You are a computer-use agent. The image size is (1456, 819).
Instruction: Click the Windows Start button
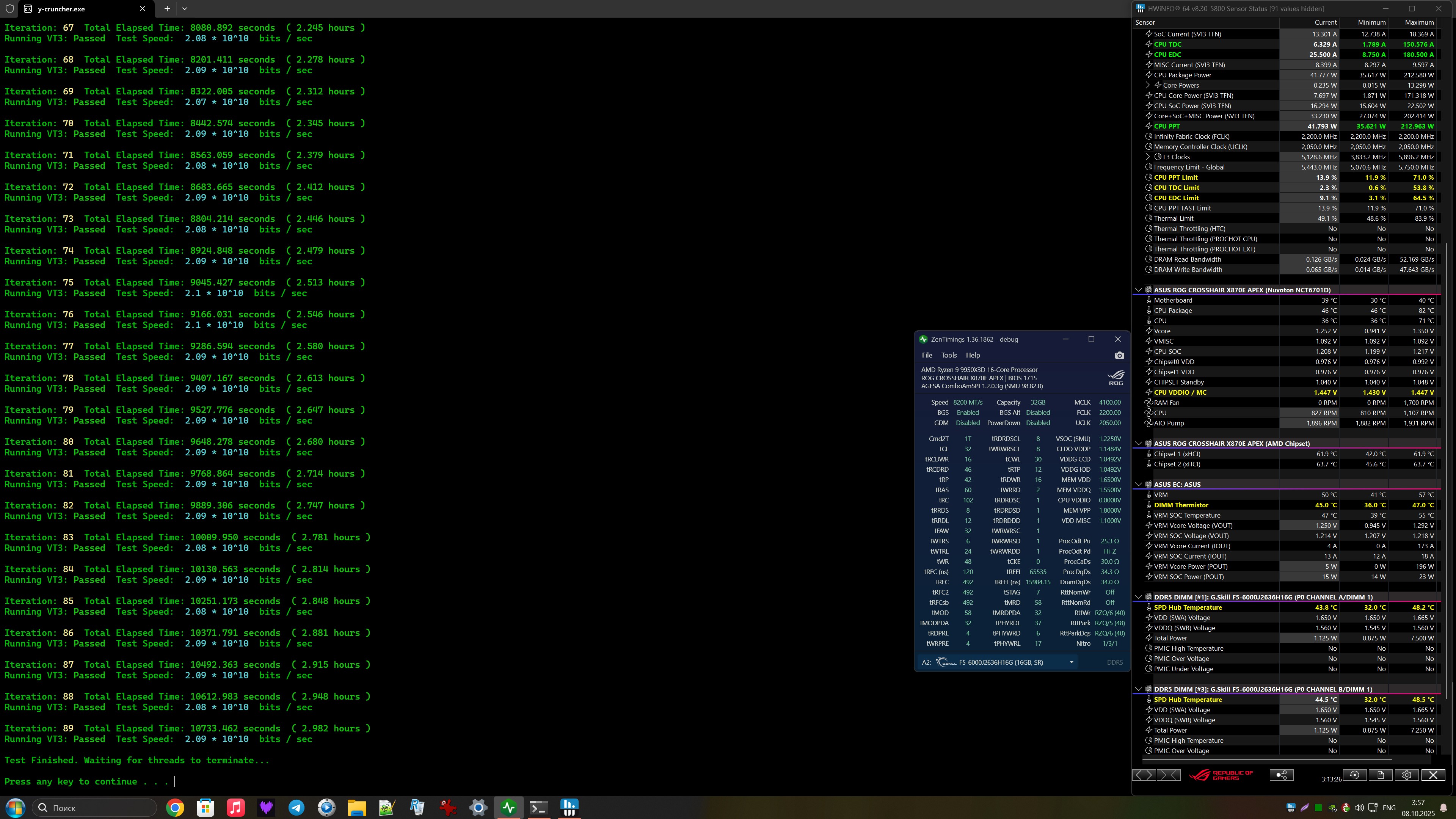coord(15,808)
